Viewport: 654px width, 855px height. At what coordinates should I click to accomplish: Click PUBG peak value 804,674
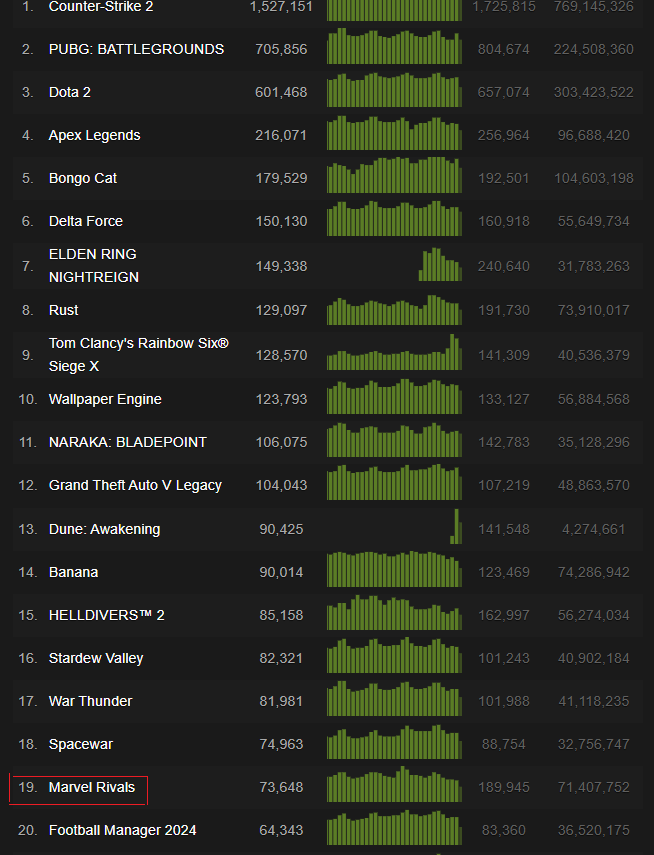503,49
